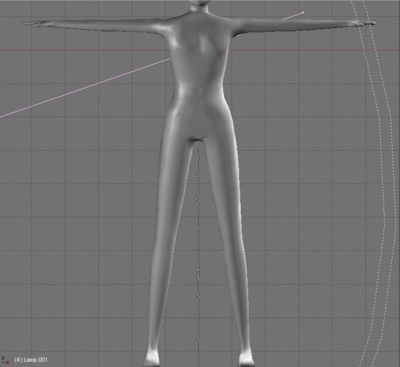Click the red horizontal X axis line
The image size is (400, 367).
pyautogui.click(x=83, y=50)
